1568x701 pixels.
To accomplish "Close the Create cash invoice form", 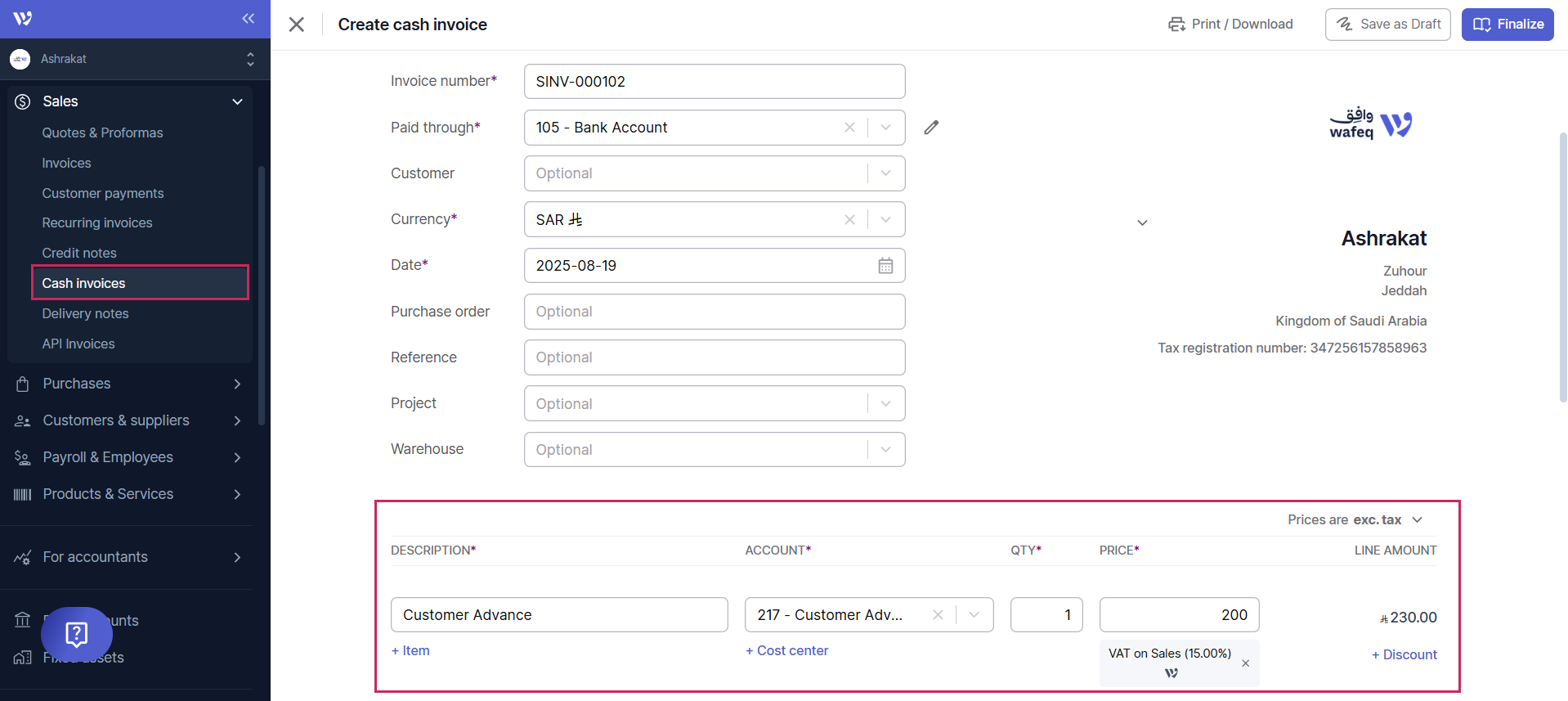I will coord(297,25).
